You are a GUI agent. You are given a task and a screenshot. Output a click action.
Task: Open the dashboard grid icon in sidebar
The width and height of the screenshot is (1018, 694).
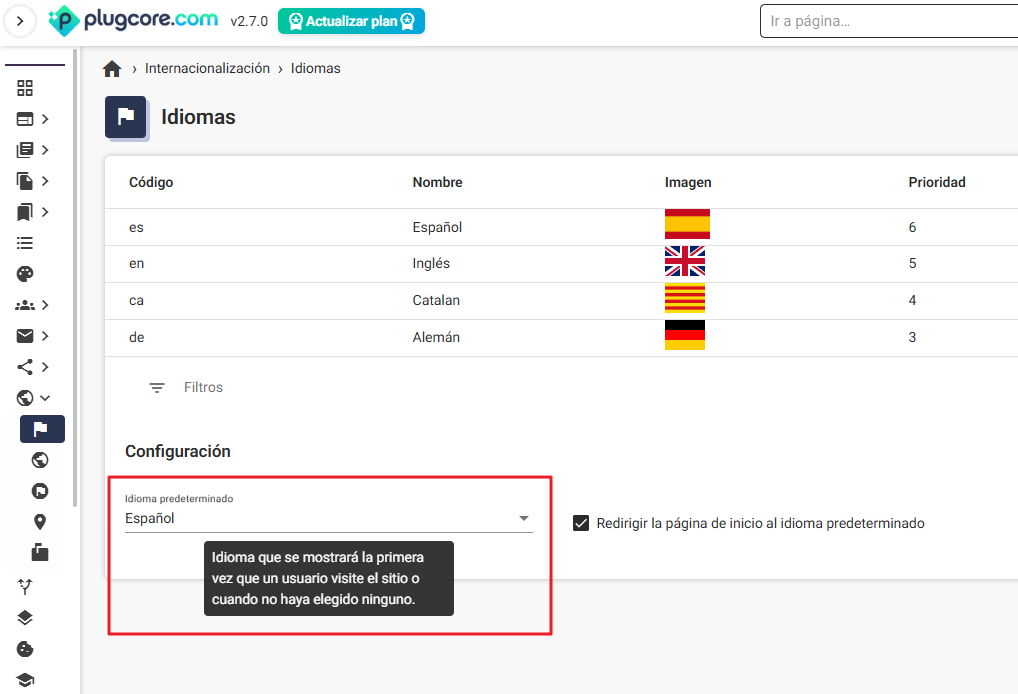[x=25, y=88]
